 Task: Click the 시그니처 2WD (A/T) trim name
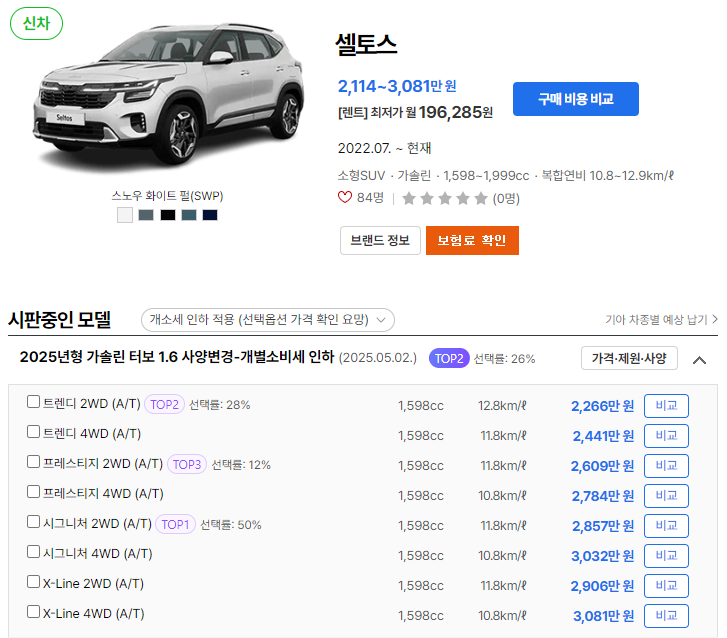point(97,523)
